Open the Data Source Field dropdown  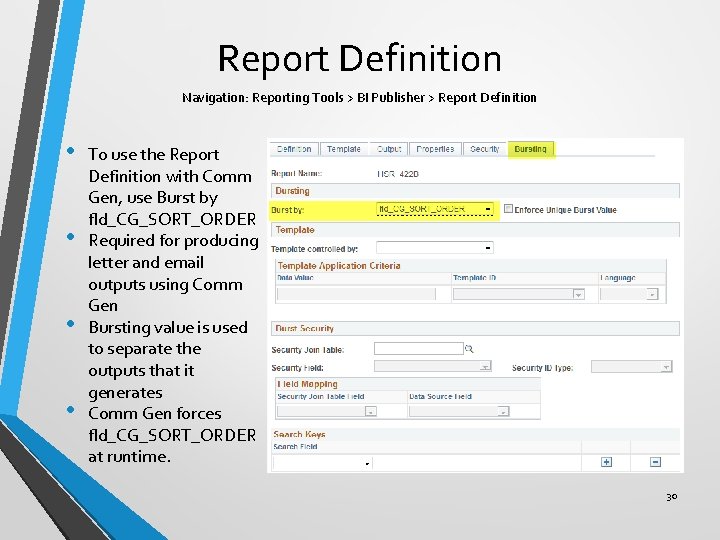pyautogui.click(x=459, y=411)
